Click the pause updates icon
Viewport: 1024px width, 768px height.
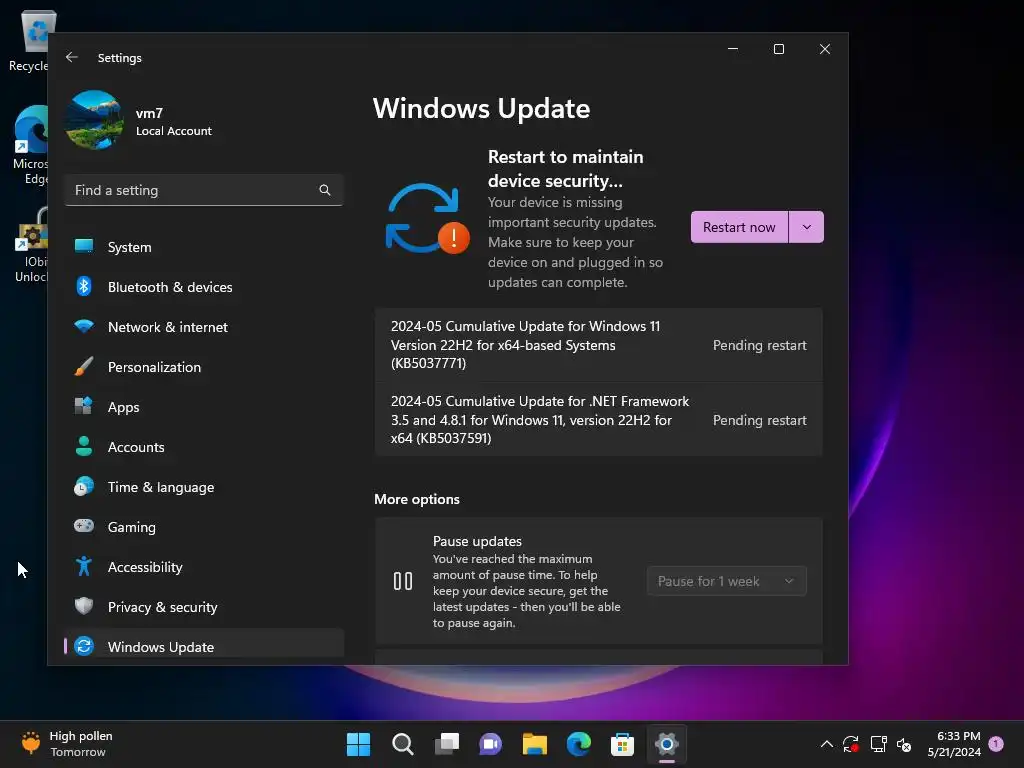pyautogui.click(x=403, y=581)
